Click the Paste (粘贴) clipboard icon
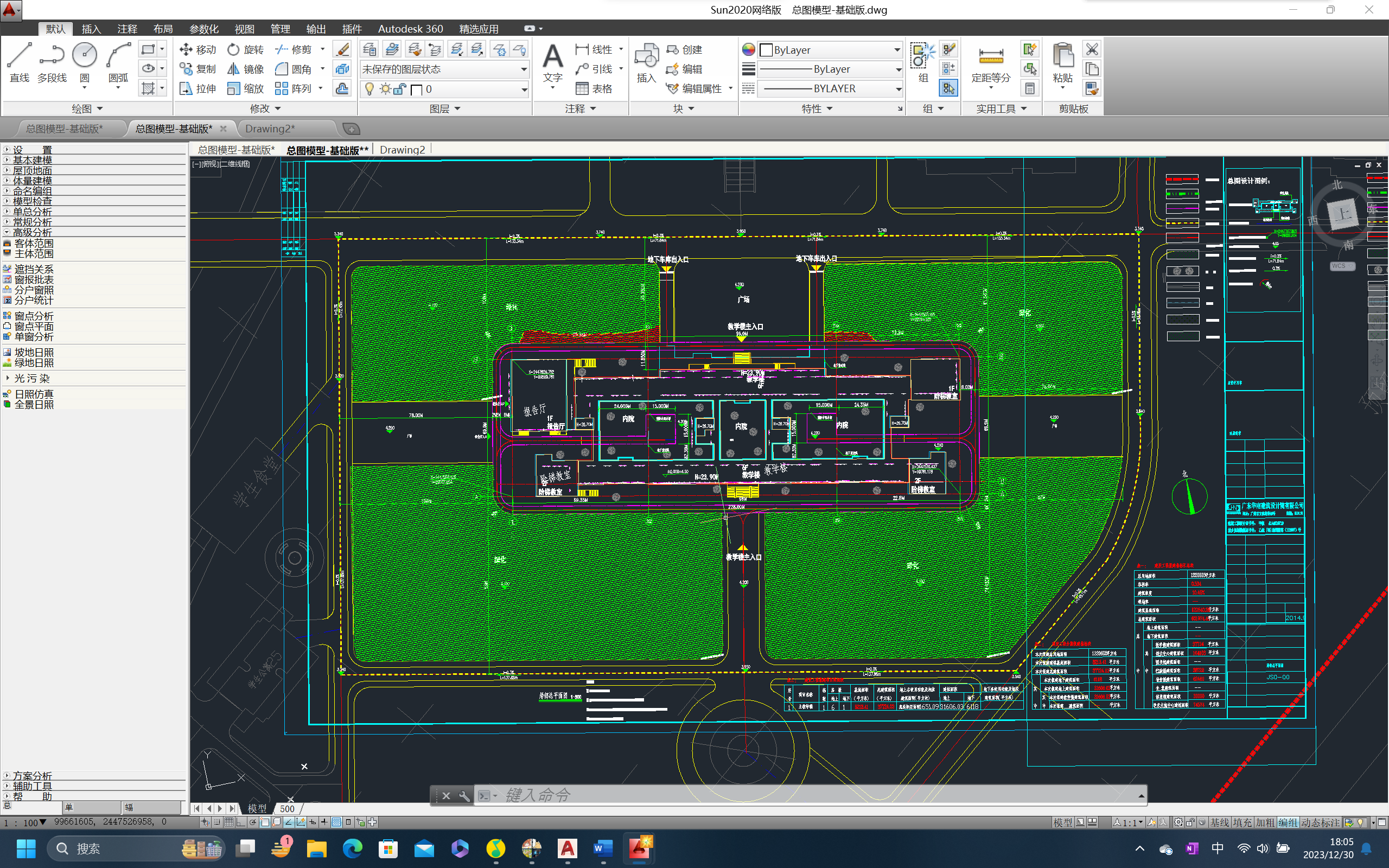Image resolution: width=1389 pixels, height=868 pixels. [x=1062, y=61]
